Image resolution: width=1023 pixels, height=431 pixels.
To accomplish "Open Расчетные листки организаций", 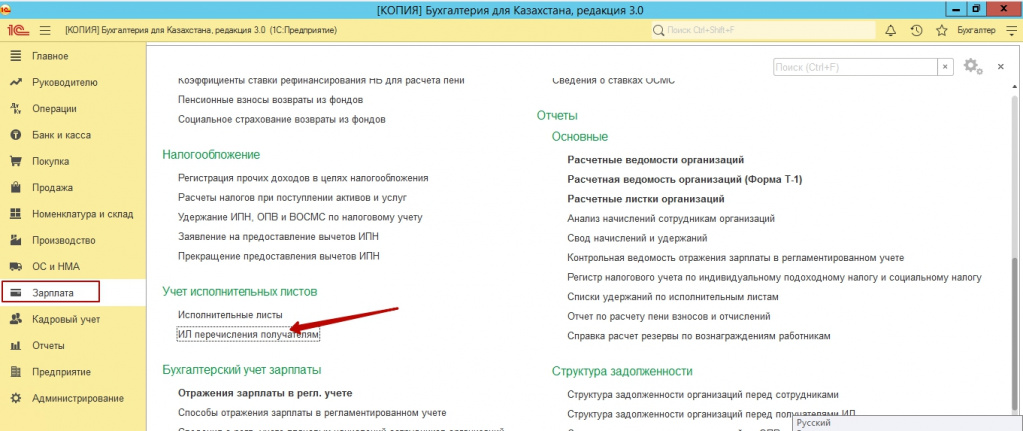I will 647,199.
